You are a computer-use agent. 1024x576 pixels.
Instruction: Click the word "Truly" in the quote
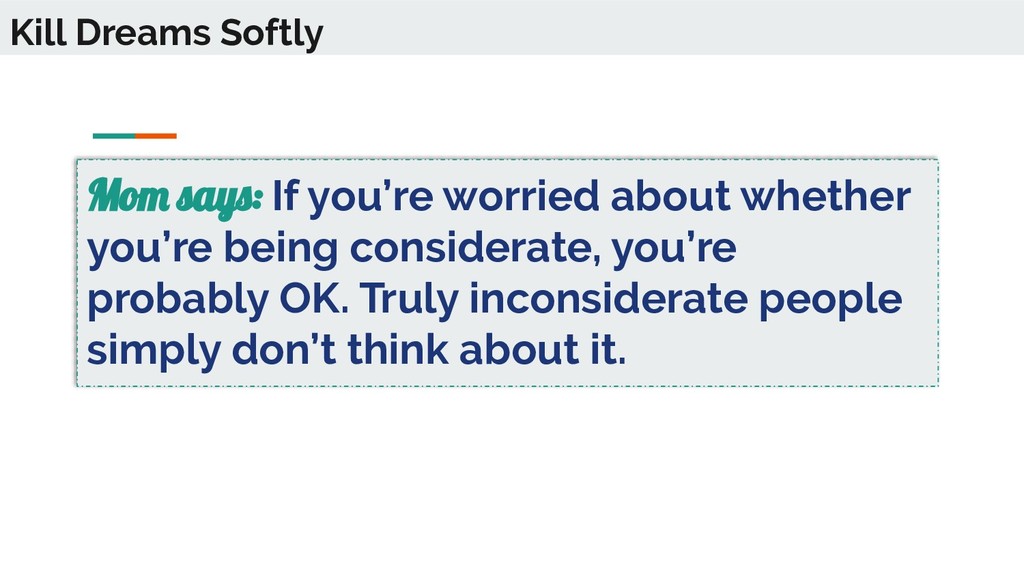click(x=409, y=300)
